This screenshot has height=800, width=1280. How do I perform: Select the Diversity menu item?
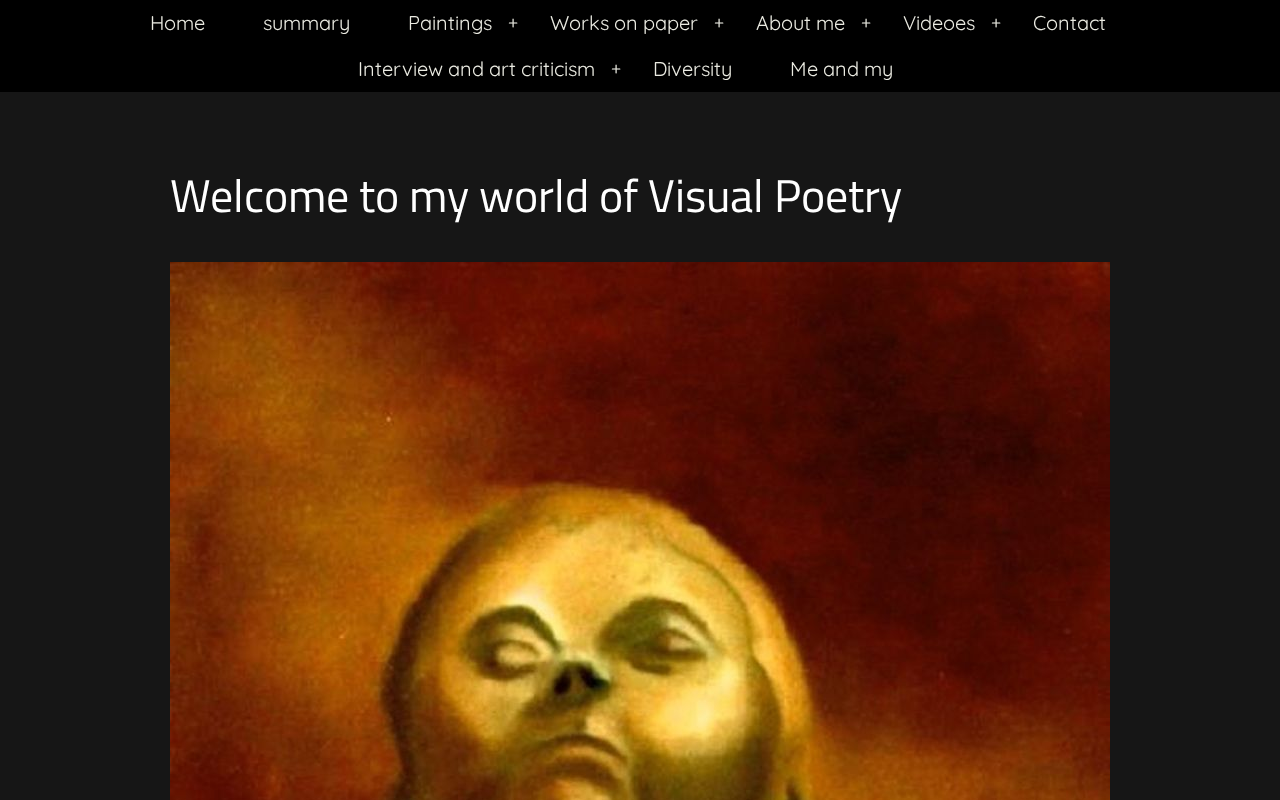click(692, 69)
